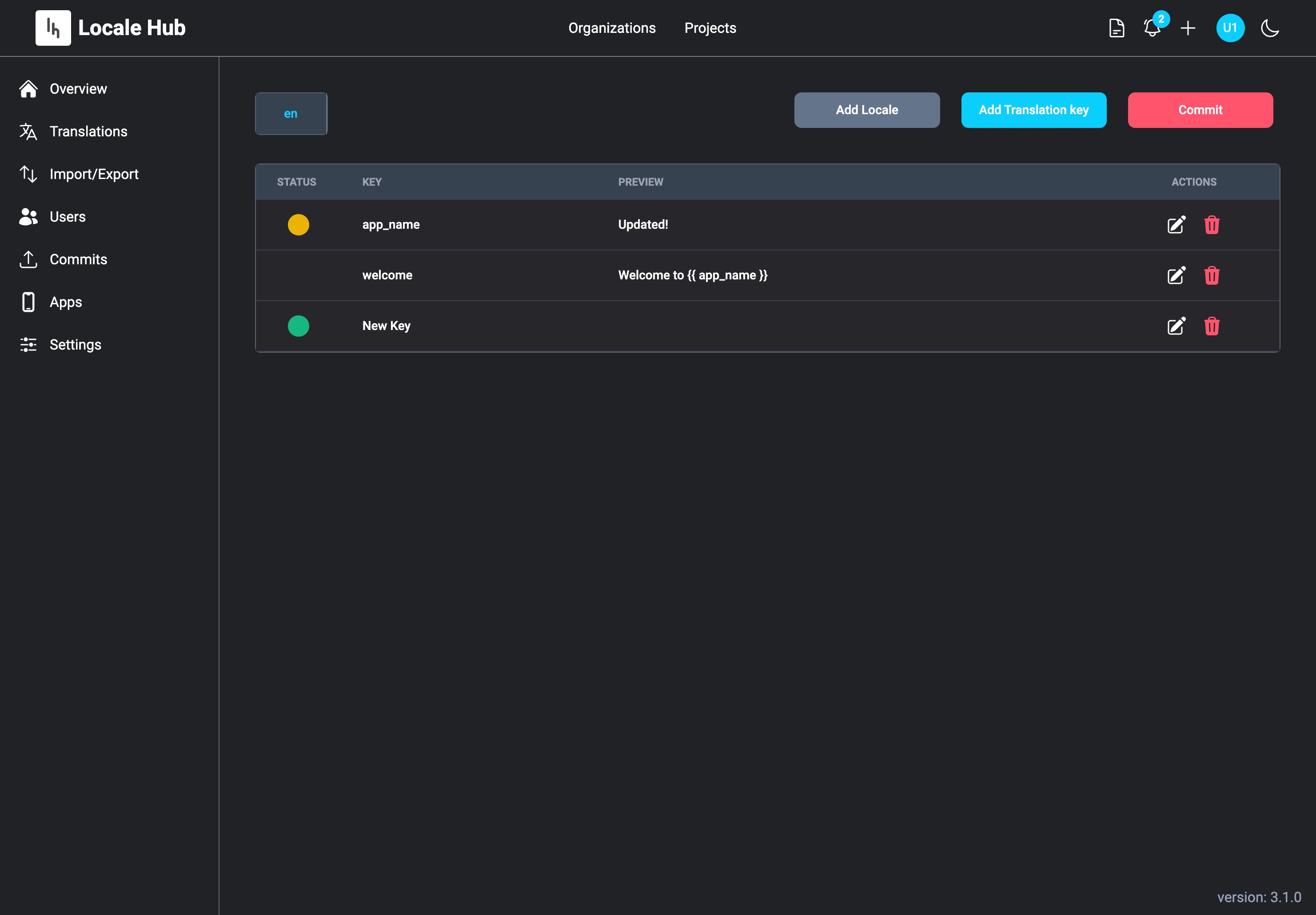1316x915 pixels.
Task: Open Projects in top navigation
Action: click(x=710, y=28)
